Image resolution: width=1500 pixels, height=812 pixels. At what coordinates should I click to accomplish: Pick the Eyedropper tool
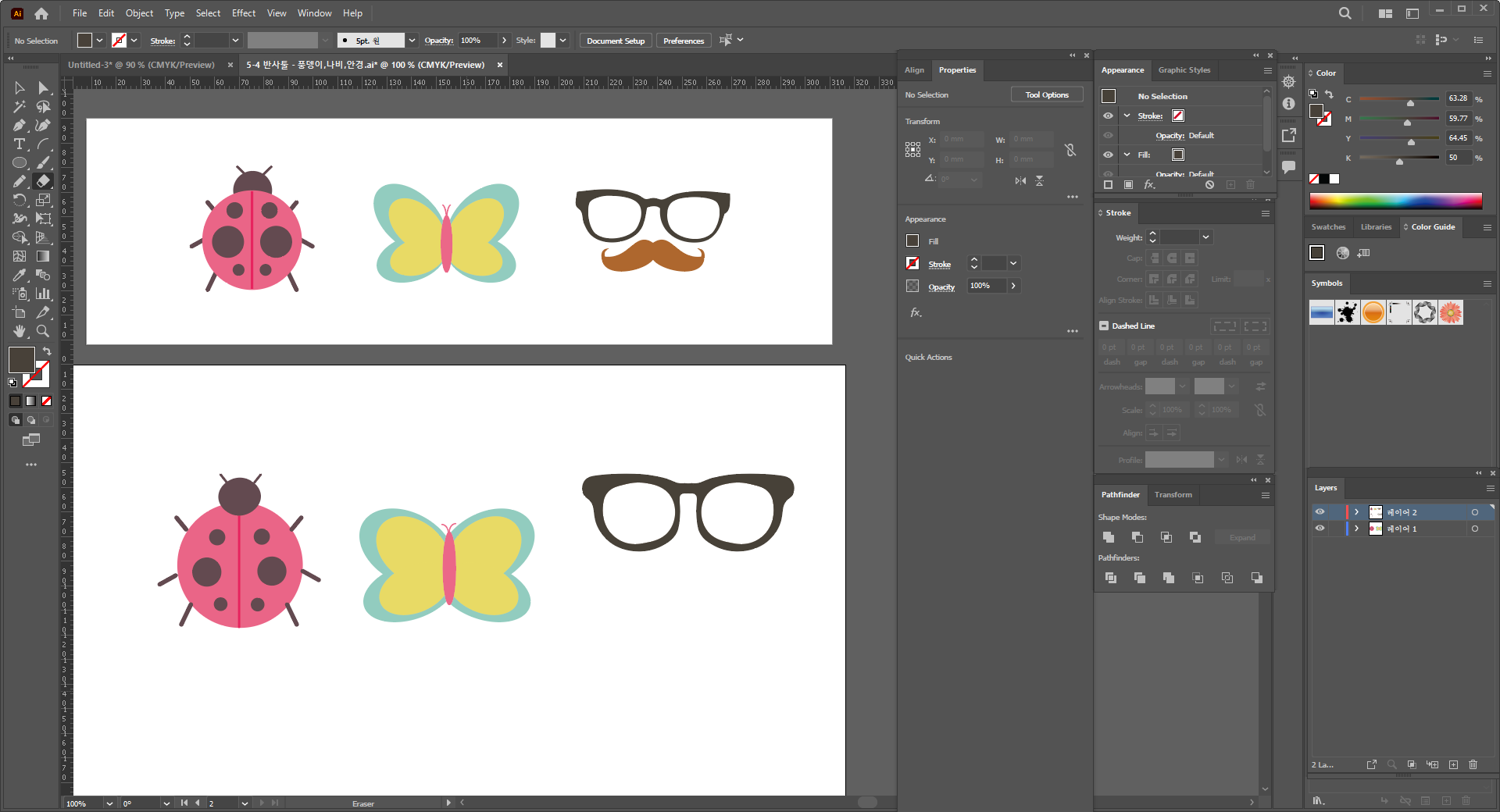coord(20,276)
